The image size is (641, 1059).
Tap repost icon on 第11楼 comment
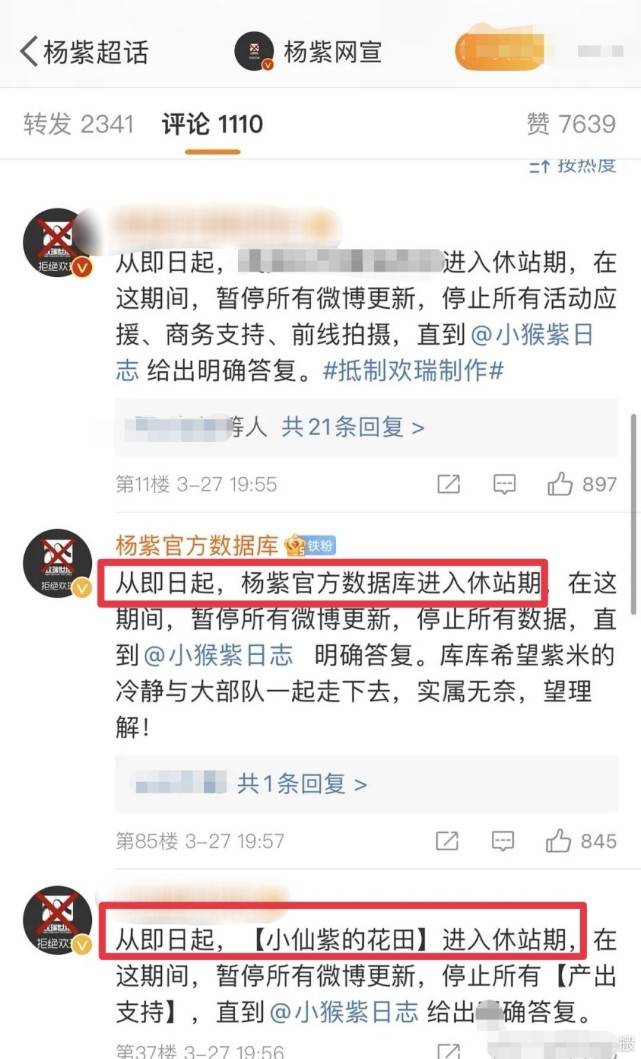[x=448, y=484]
